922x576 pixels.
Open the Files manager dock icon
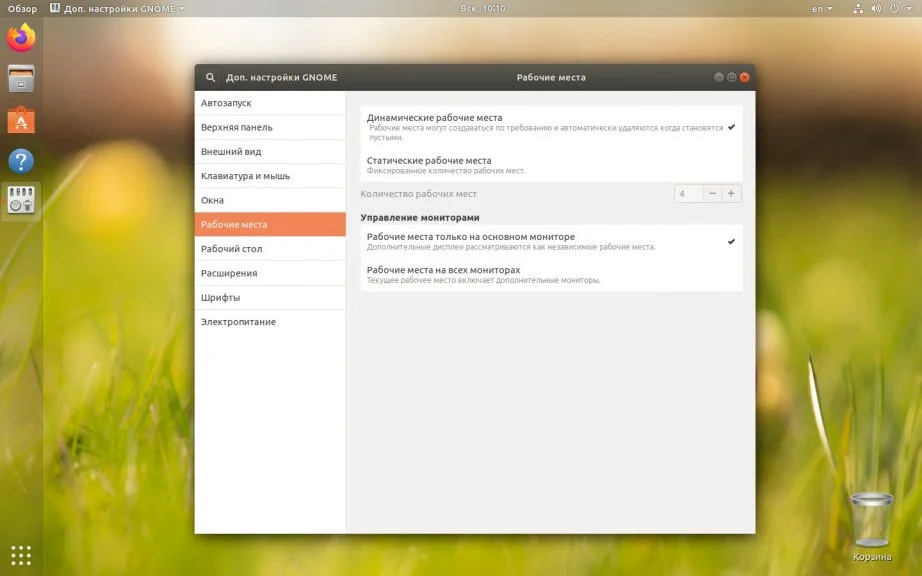point(21,79)
